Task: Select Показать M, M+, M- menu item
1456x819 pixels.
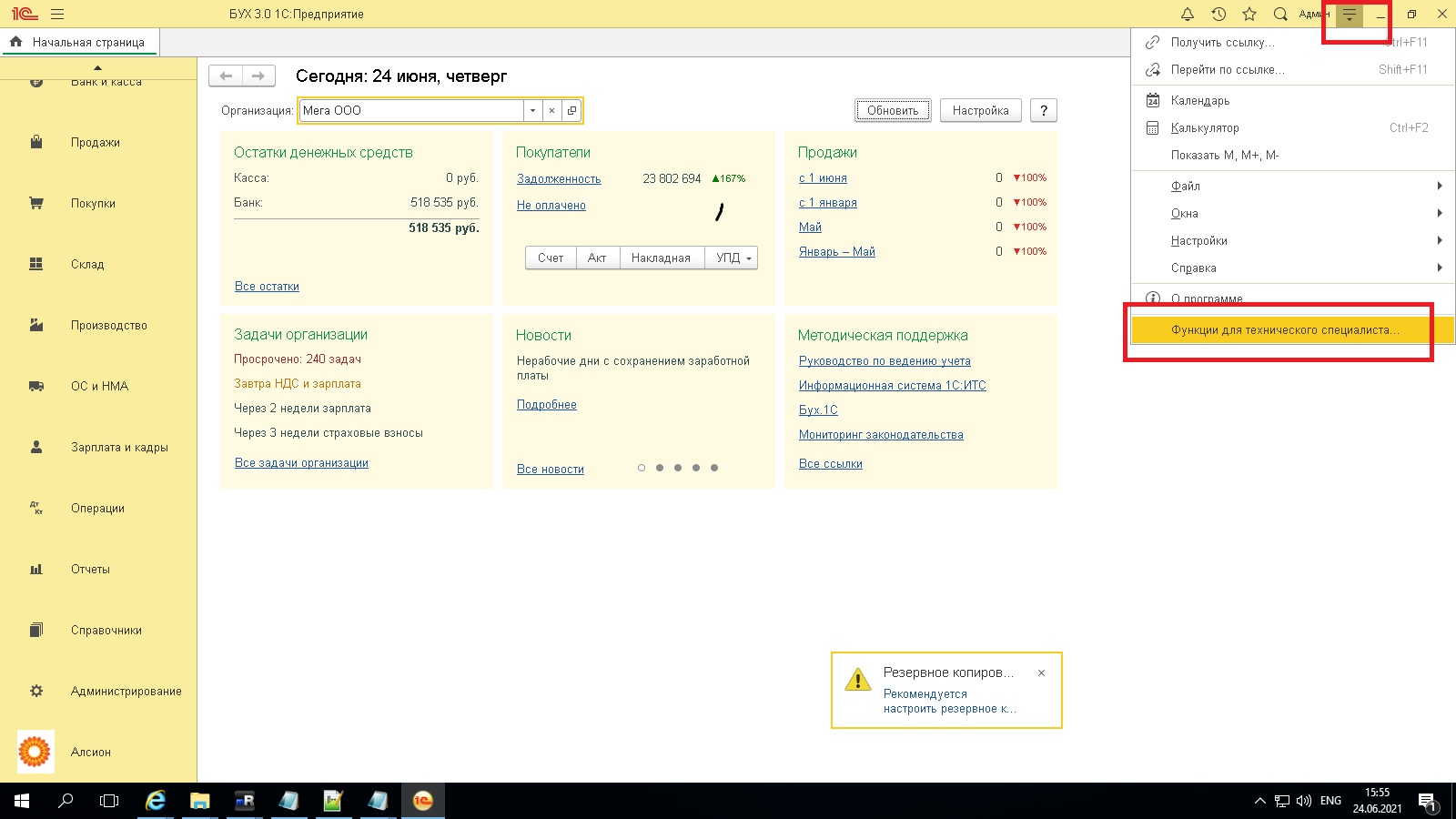Action: (x=1292, y=156)
